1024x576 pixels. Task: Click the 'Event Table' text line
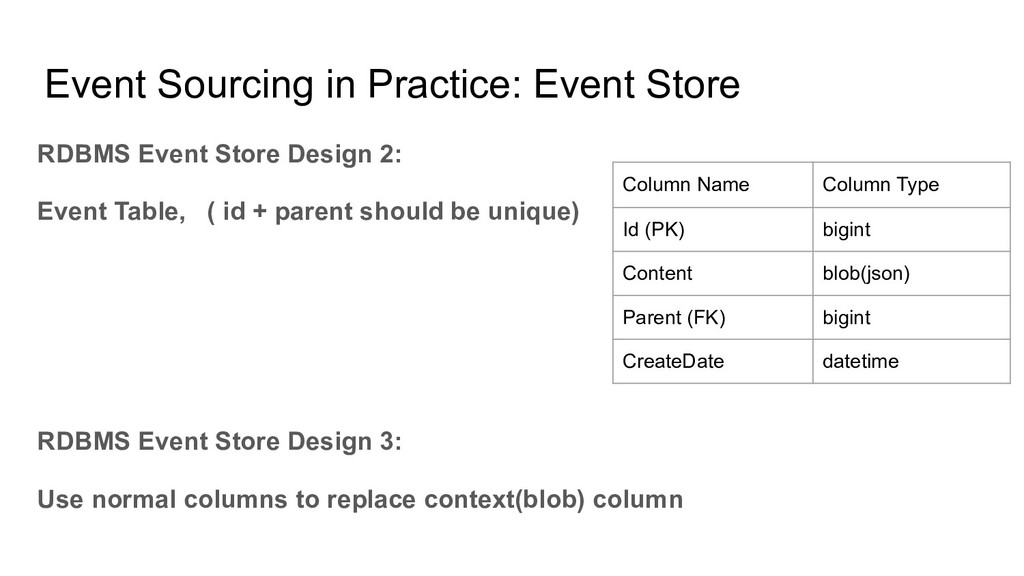click(x=308, y=212)
